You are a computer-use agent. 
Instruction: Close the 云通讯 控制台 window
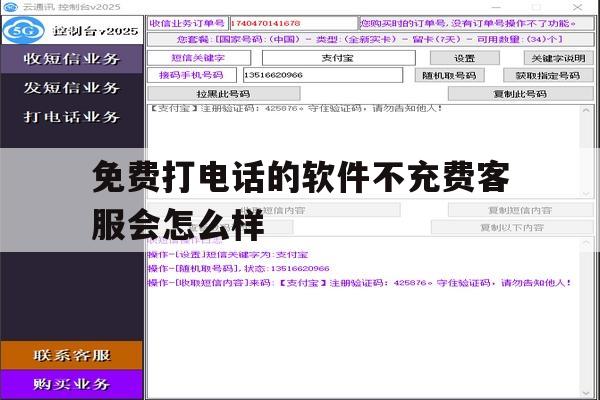(577, 7)
